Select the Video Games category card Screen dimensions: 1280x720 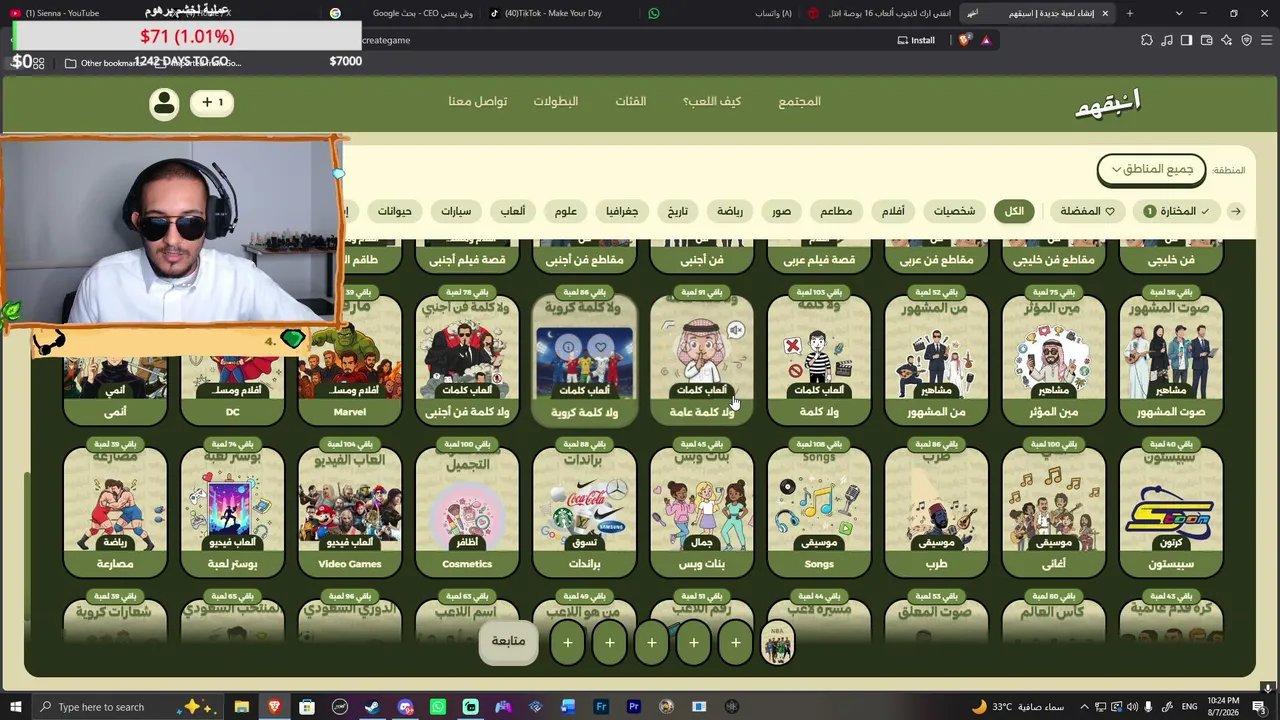click(x=350, y=512)
